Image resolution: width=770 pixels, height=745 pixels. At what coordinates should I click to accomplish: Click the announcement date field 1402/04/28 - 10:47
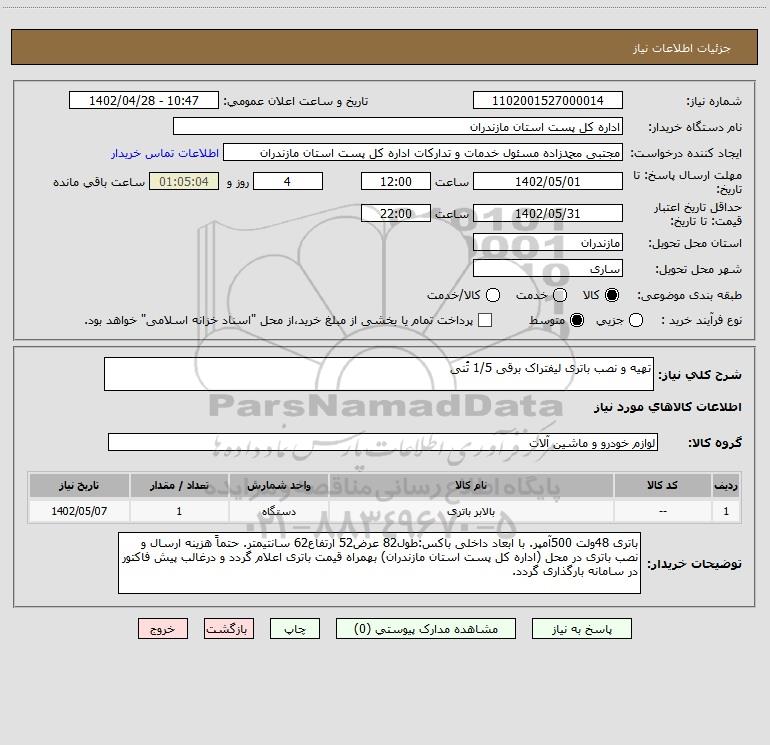click(x=144, y=101)
